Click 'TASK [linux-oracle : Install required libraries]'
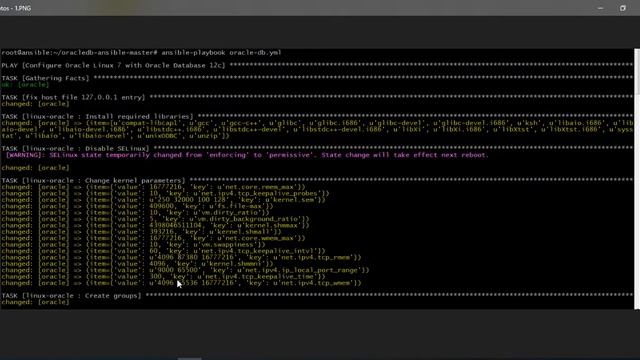The width and height of the screenshot is (640, 360). point(317,116)
